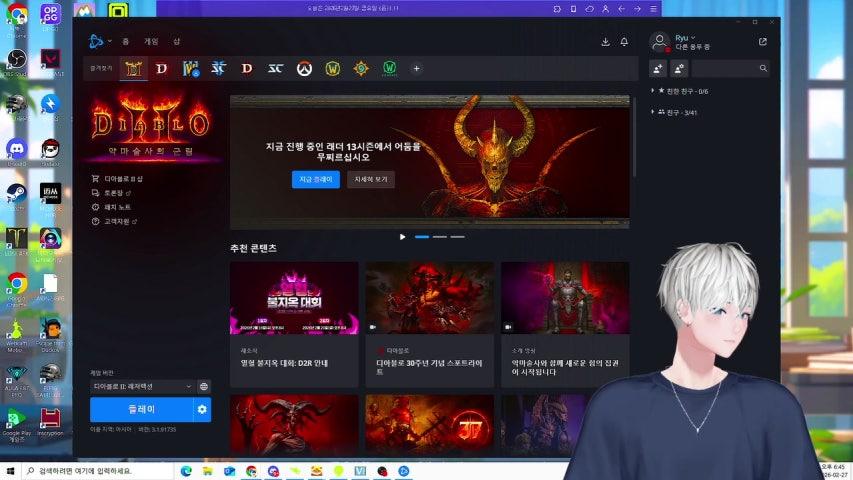Open the notifications bell
Image resolution: width=853 pixels, height=480 pixels.
(x=624, y=42)
